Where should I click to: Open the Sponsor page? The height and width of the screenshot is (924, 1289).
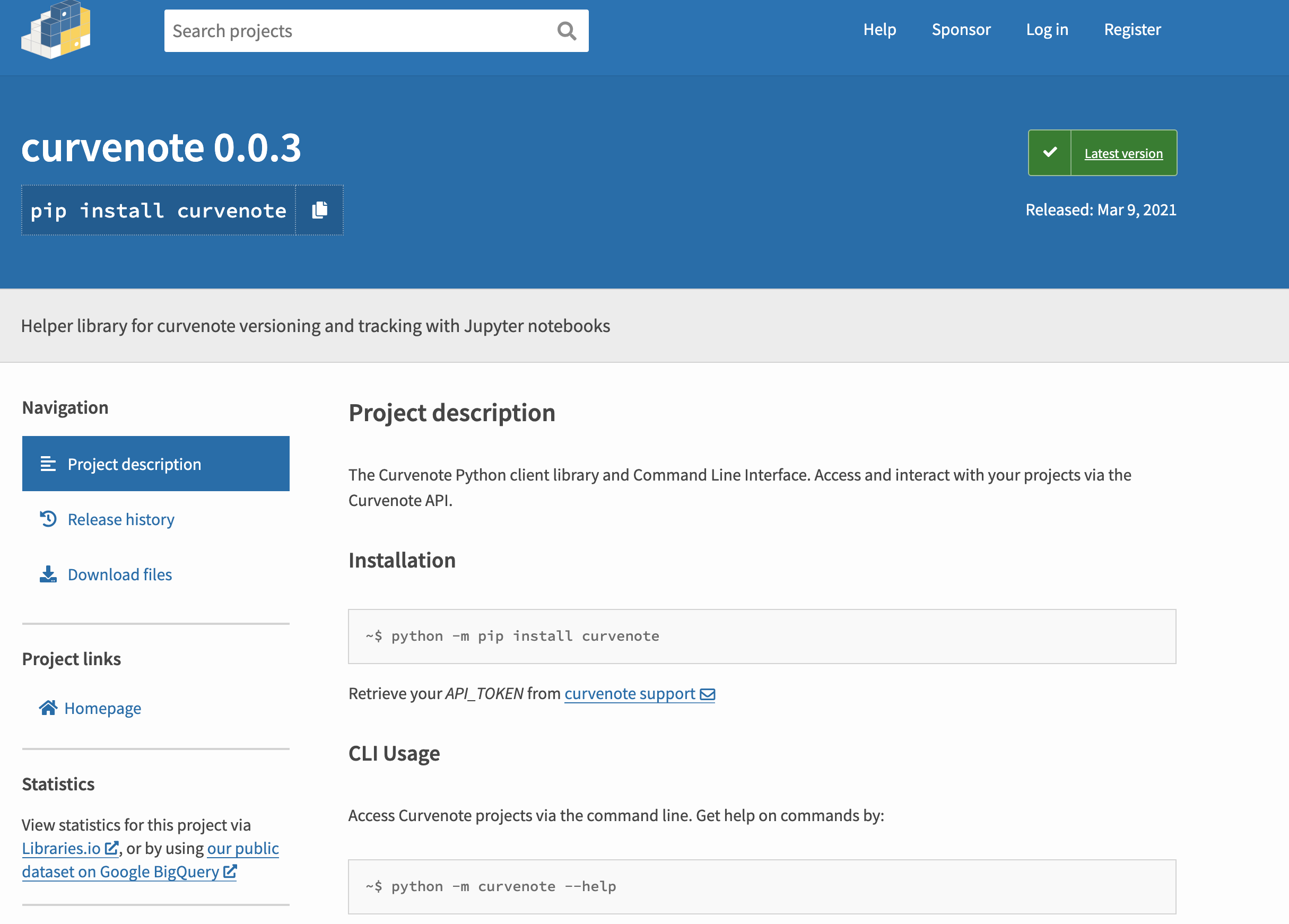pyautogui.click(x=961, y=30)
